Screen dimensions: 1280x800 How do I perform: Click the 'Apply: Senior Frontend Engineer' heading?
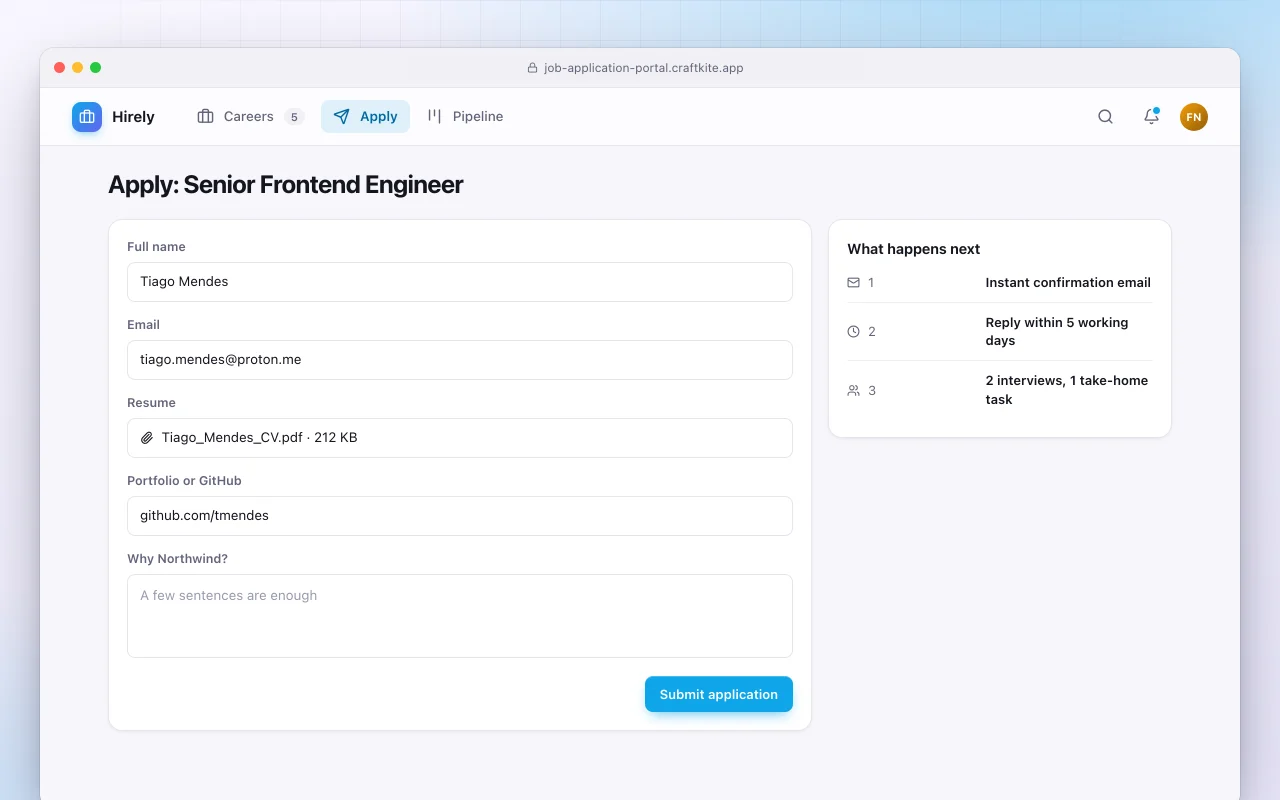tap(286, 185)
